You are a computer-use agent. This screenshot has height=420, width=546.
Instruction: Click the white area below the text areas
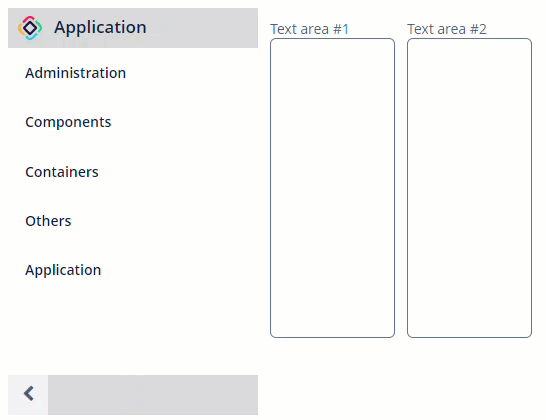coord(401,378)
